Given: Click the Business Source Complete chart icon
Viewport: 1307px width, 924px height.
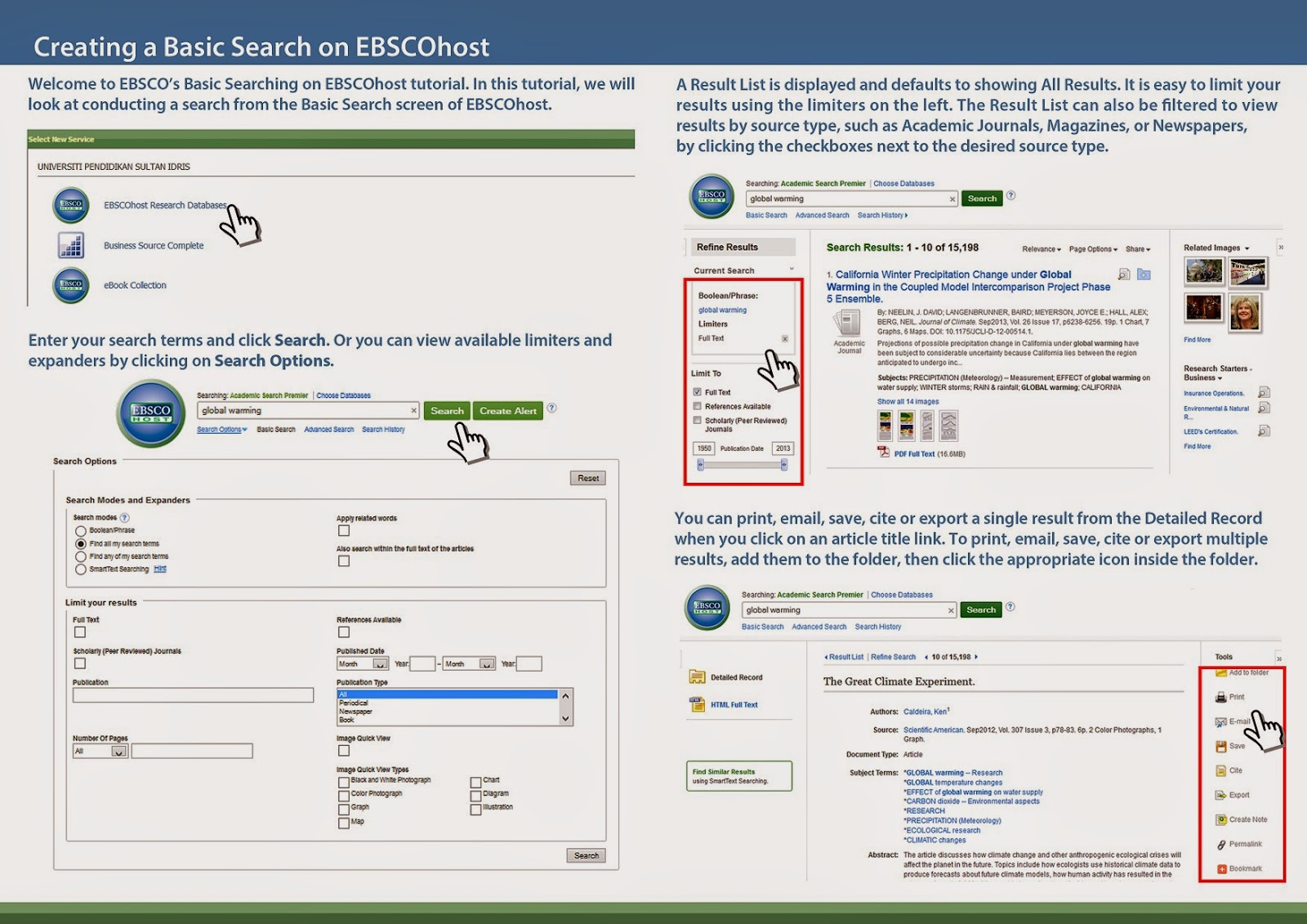Looking at the screenshot, I should [x=71, y=245].
